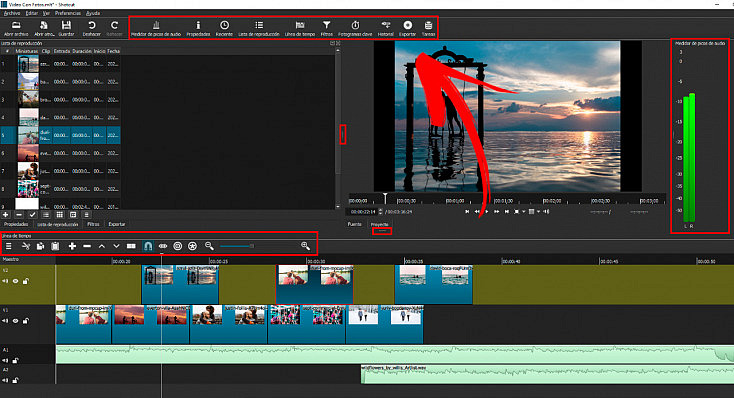Open the timeline hamburger menu
The image size is (734, 398).
[8, 246]
